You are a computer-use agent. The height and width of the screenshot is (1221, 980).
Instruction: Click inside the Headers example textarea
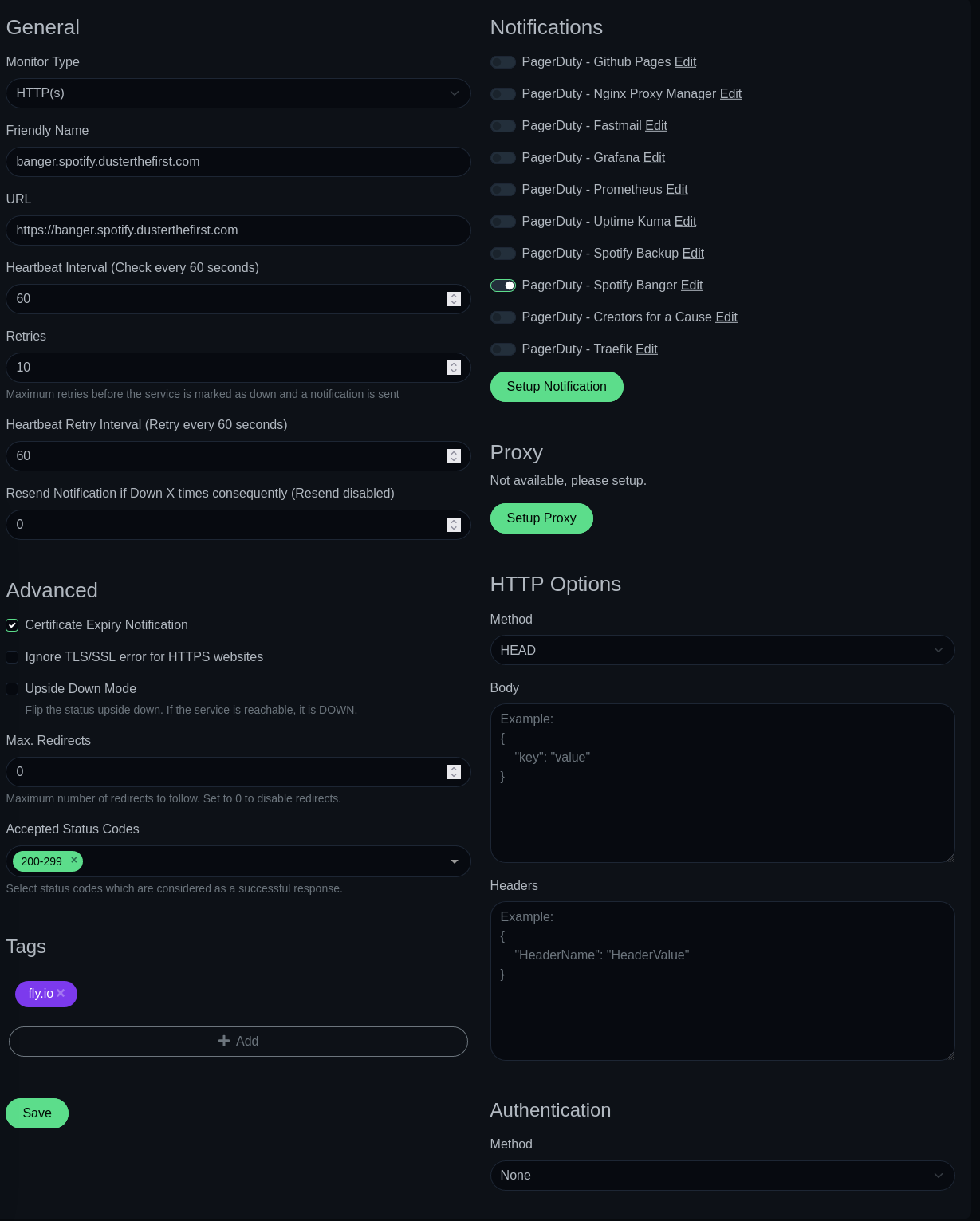point(722,981)
